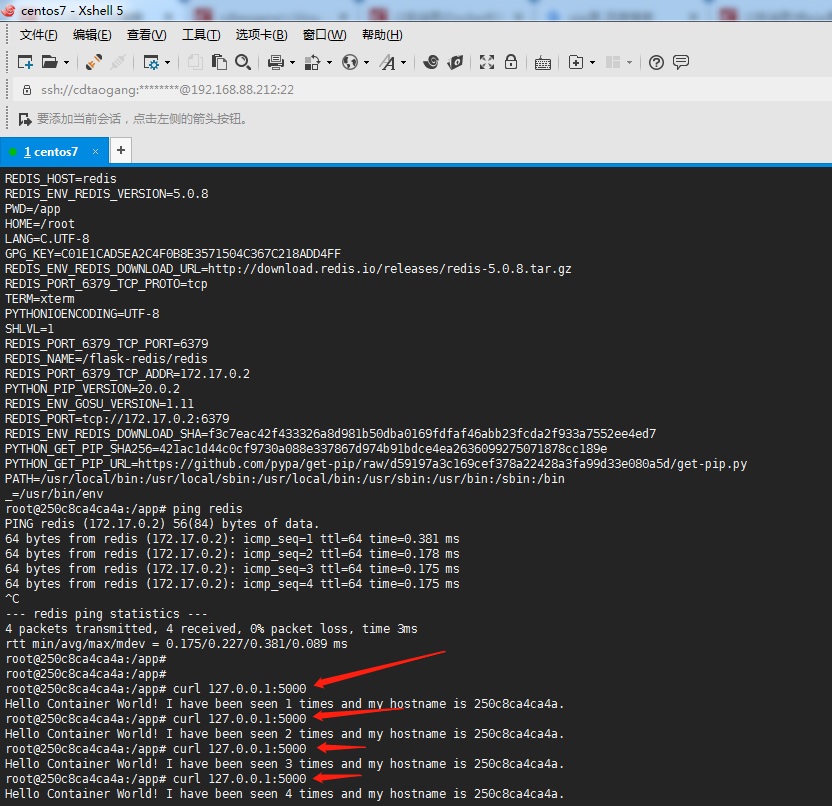Click the keyboard mapping icon
The image size is (832, 806).
(x=542, y=63)
